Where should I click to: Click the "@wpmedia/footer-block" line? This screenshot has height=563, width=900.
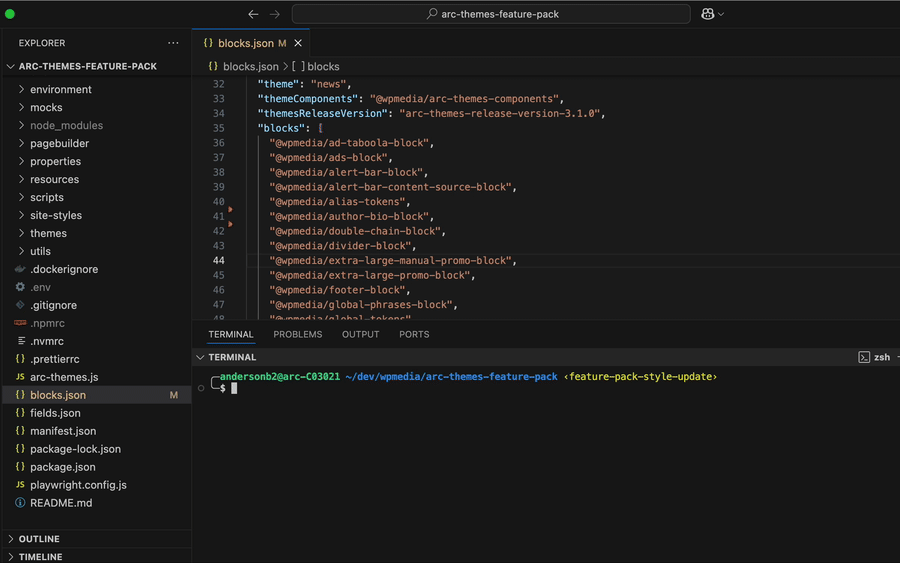[x=340, y=290]
